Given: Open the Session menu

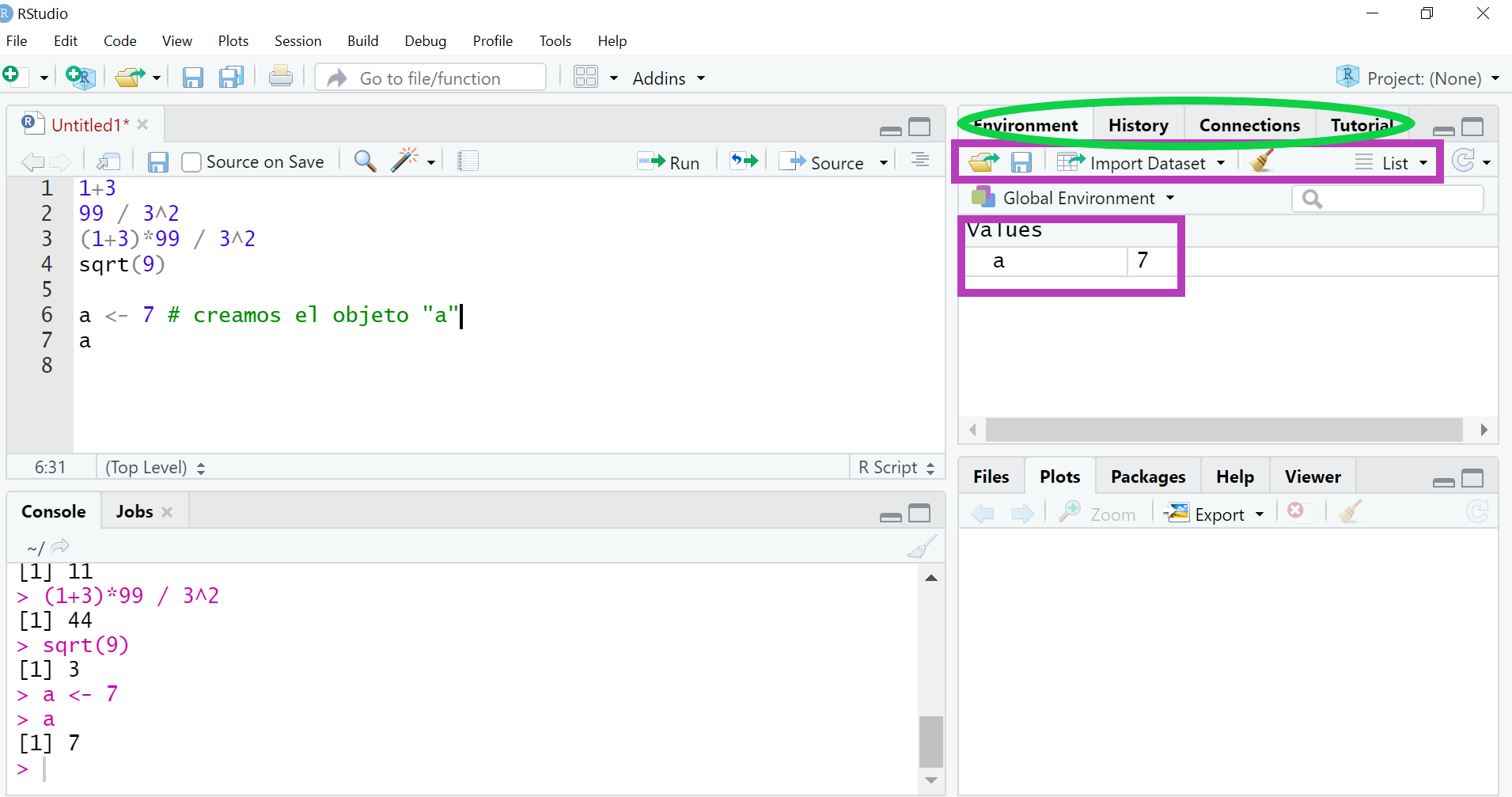Looking at the screenshot, I should coord(297,41).
